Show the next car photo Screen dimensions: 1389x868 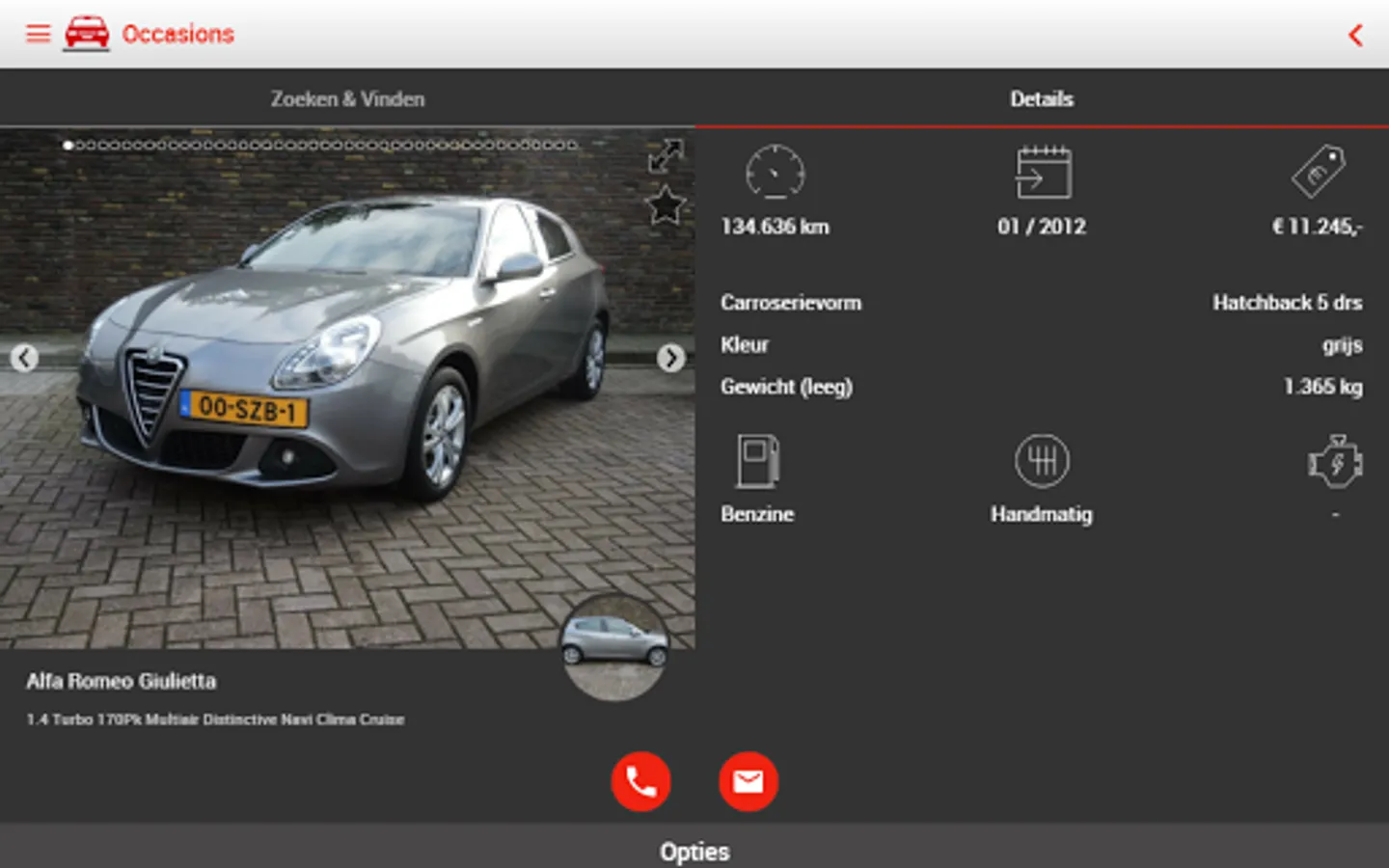tap(671, 358)
